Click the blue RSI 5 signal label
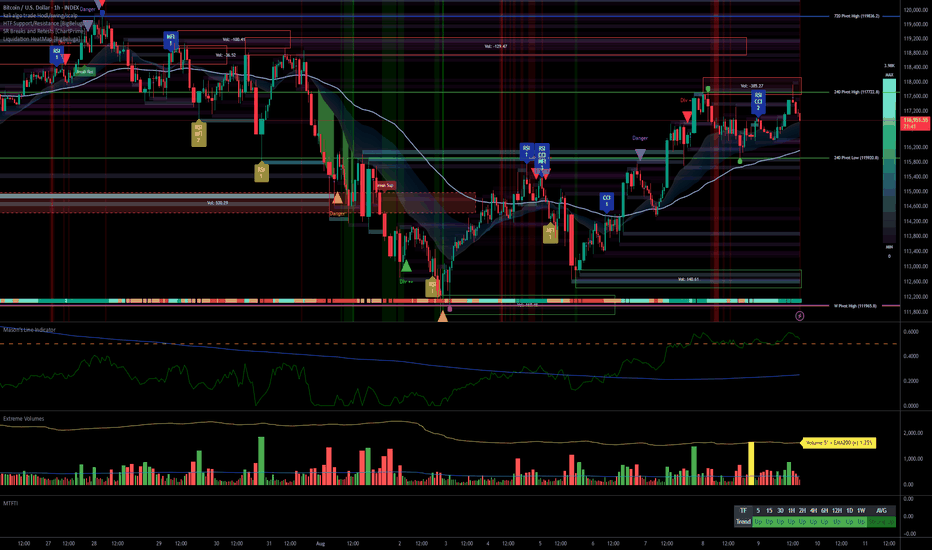The image size is (932, 550). (57, 54)
